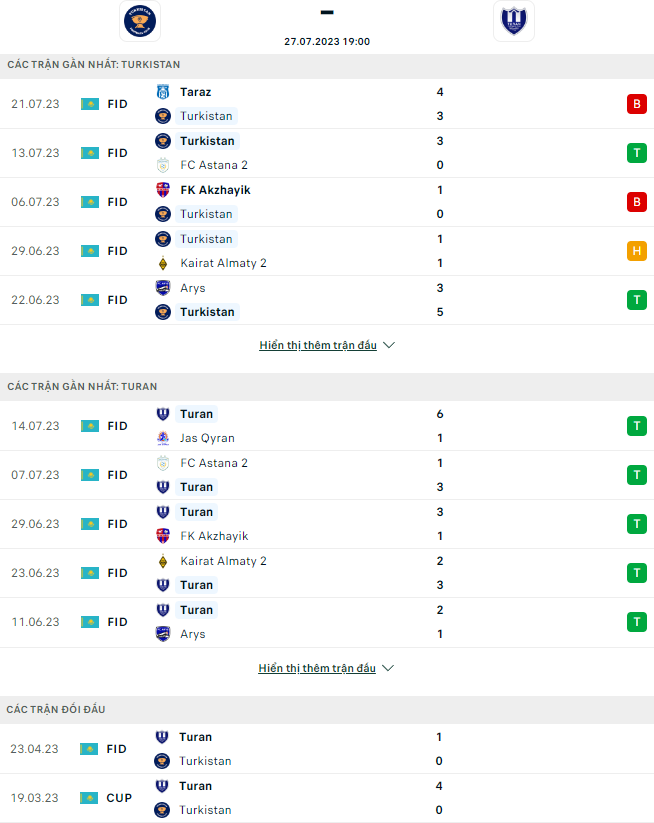The width and height of the screenshot is (654, 823).
Task: Select the Turan team name in the 11.06.23 match
Action: pyautogui.click(x=196, y=610)
